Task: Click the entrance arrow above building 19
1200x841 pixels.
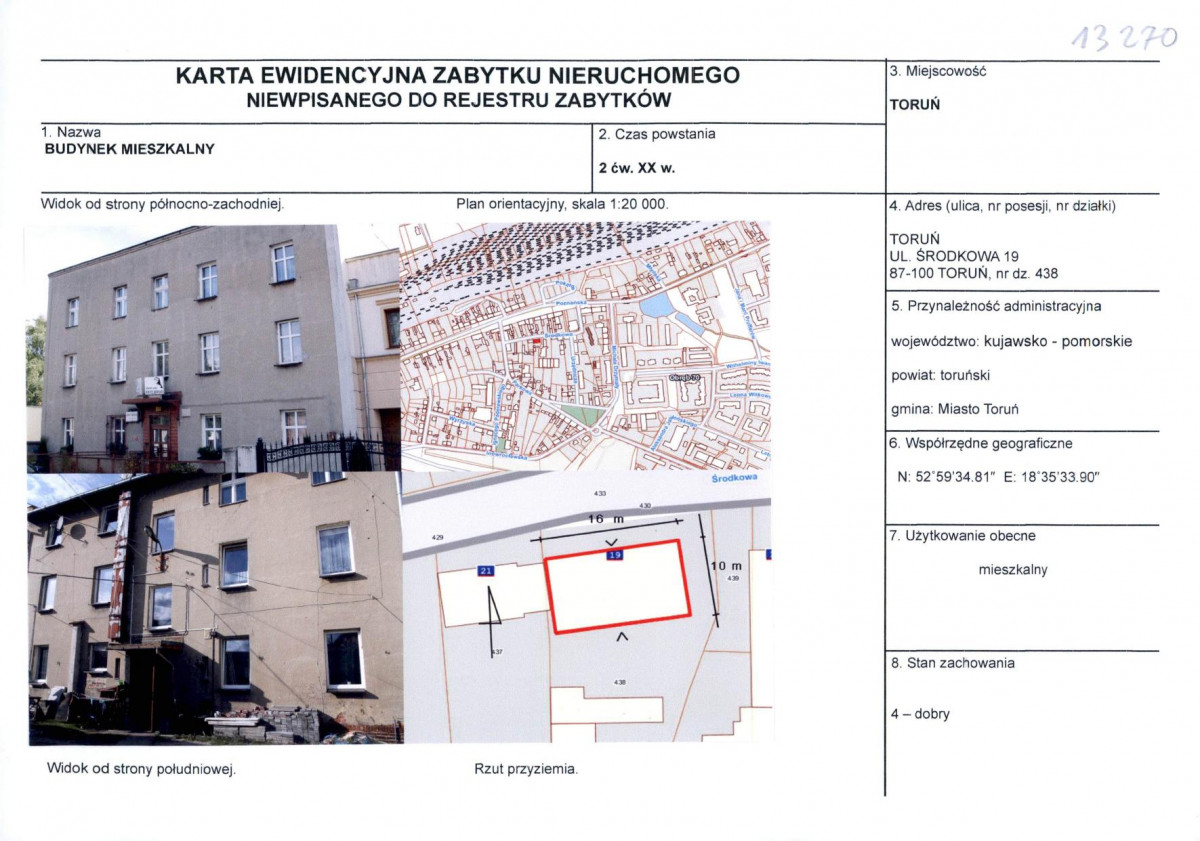Action: (611, 541)
